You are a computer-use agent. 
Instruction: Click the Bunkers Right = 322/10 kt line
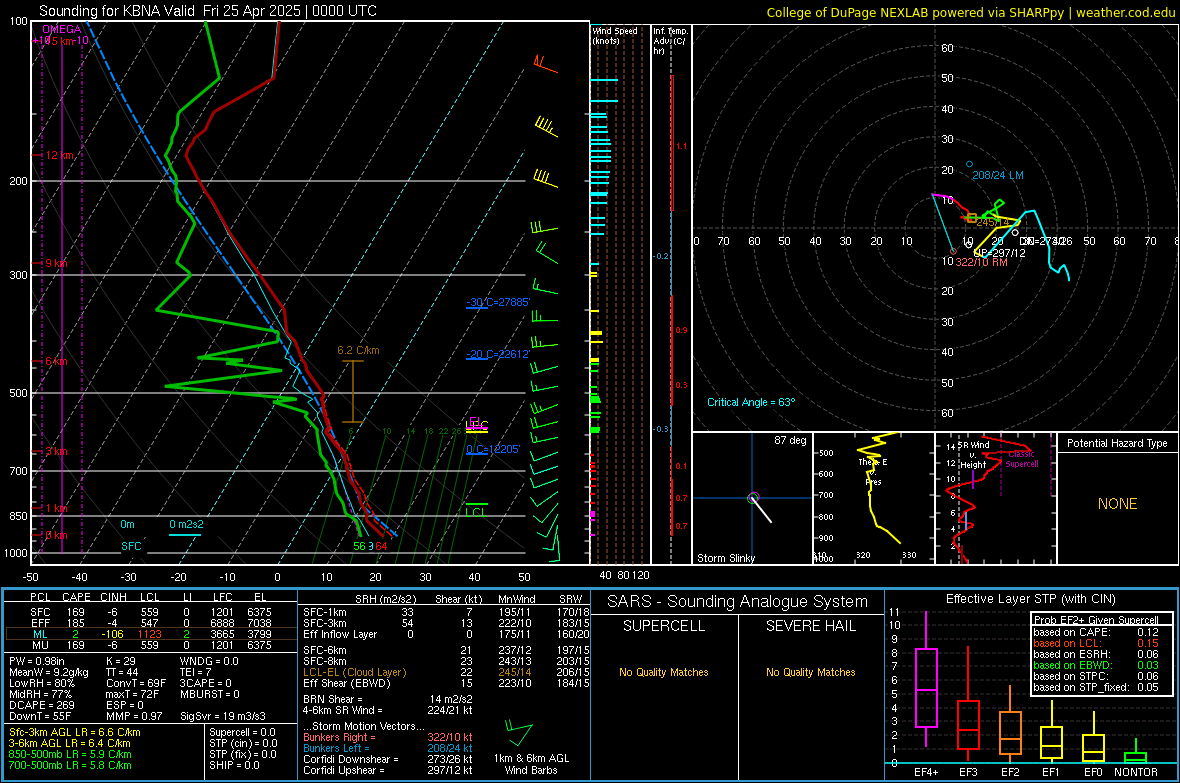[387, 737]
